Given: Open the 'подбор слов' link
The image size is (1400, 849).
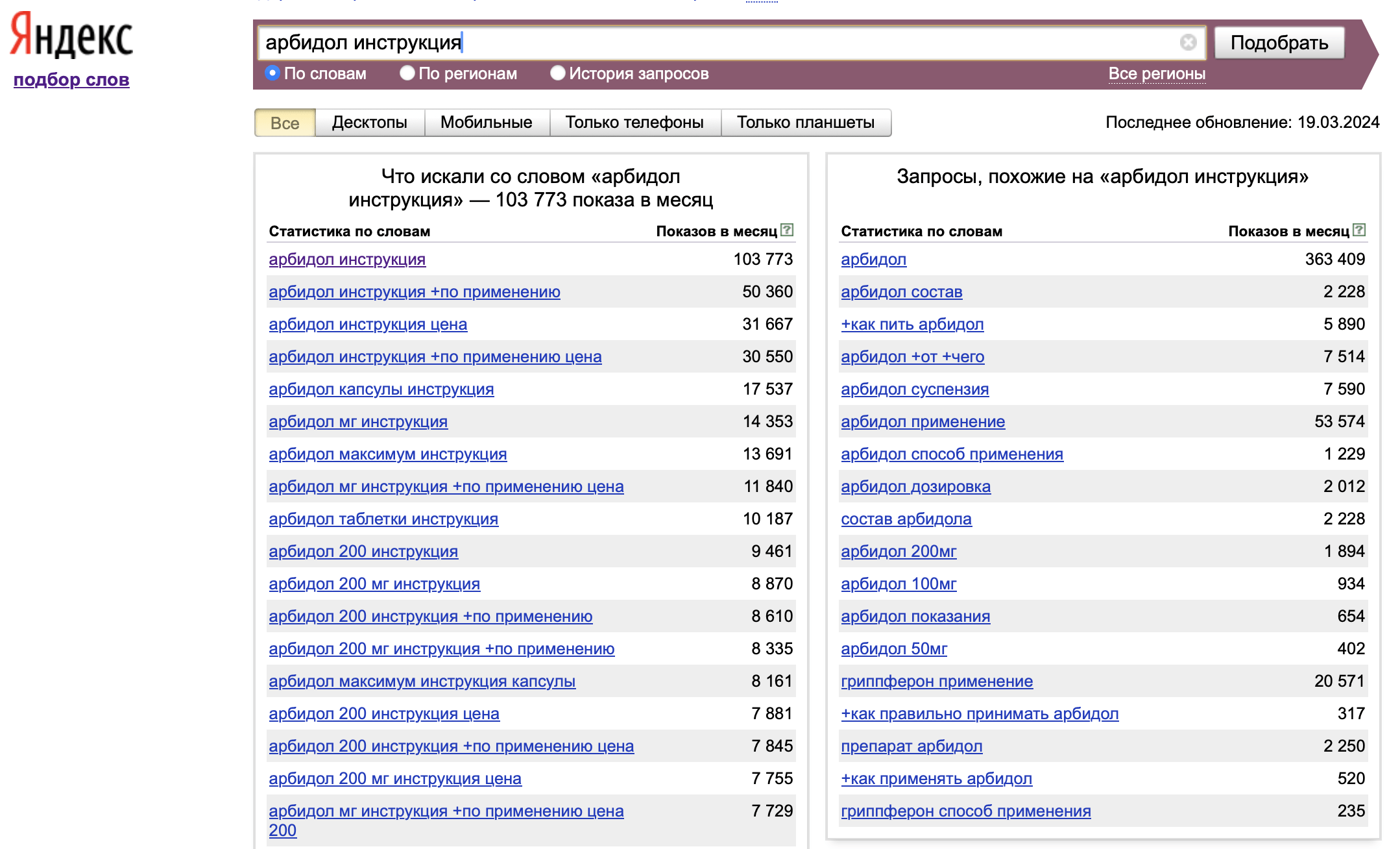Looking at the screenshot, I should coord(71,80).
